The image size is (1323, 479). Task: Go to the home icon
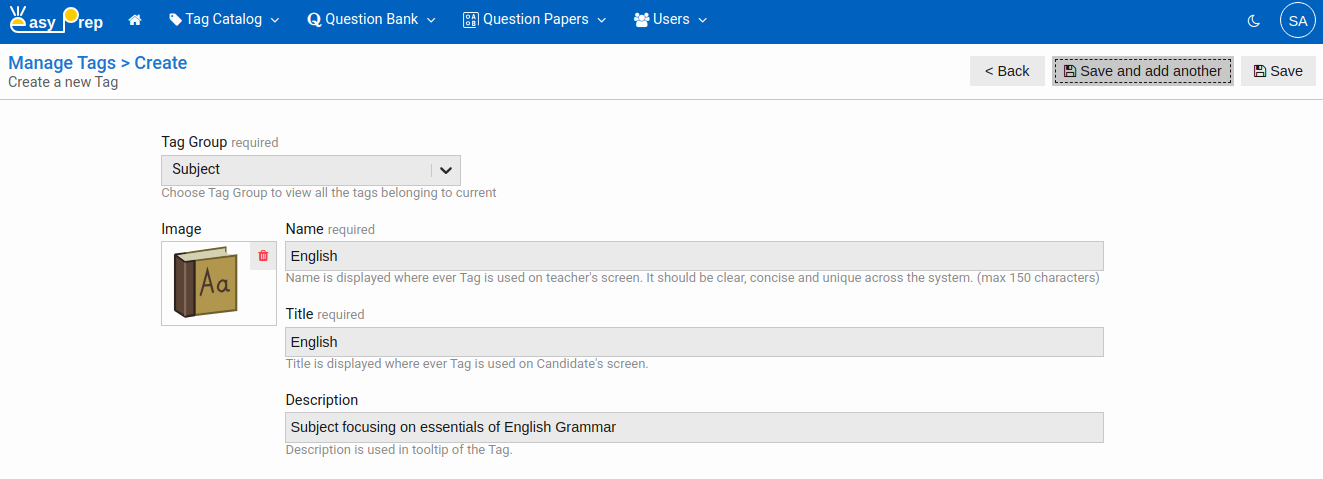pyautogui.click(x=135, y=20)
